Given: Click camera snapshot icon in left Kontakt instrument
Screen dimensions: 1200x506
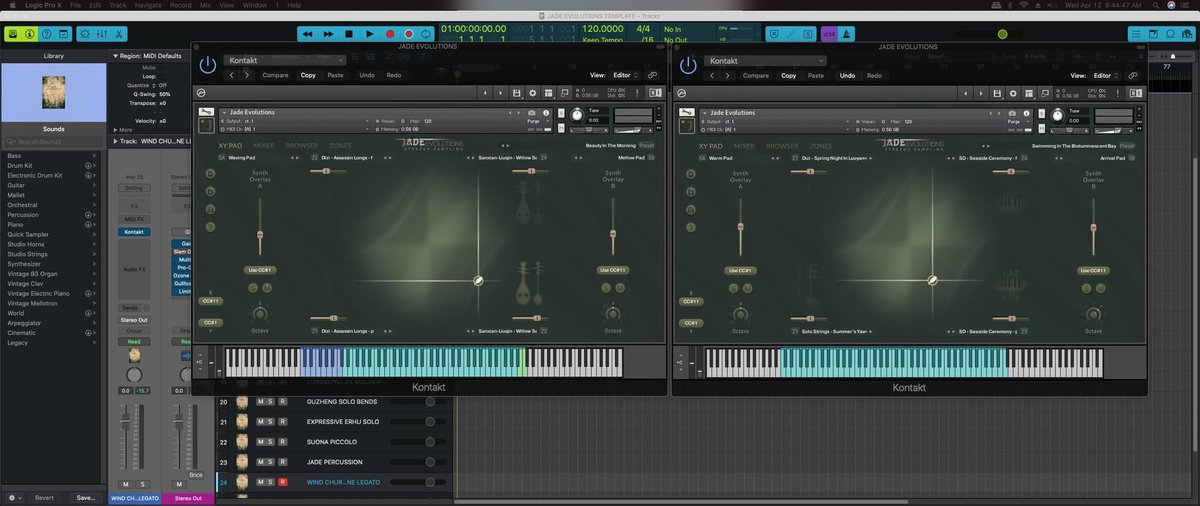Looking at the screenshot, I should tap(532, 113).
